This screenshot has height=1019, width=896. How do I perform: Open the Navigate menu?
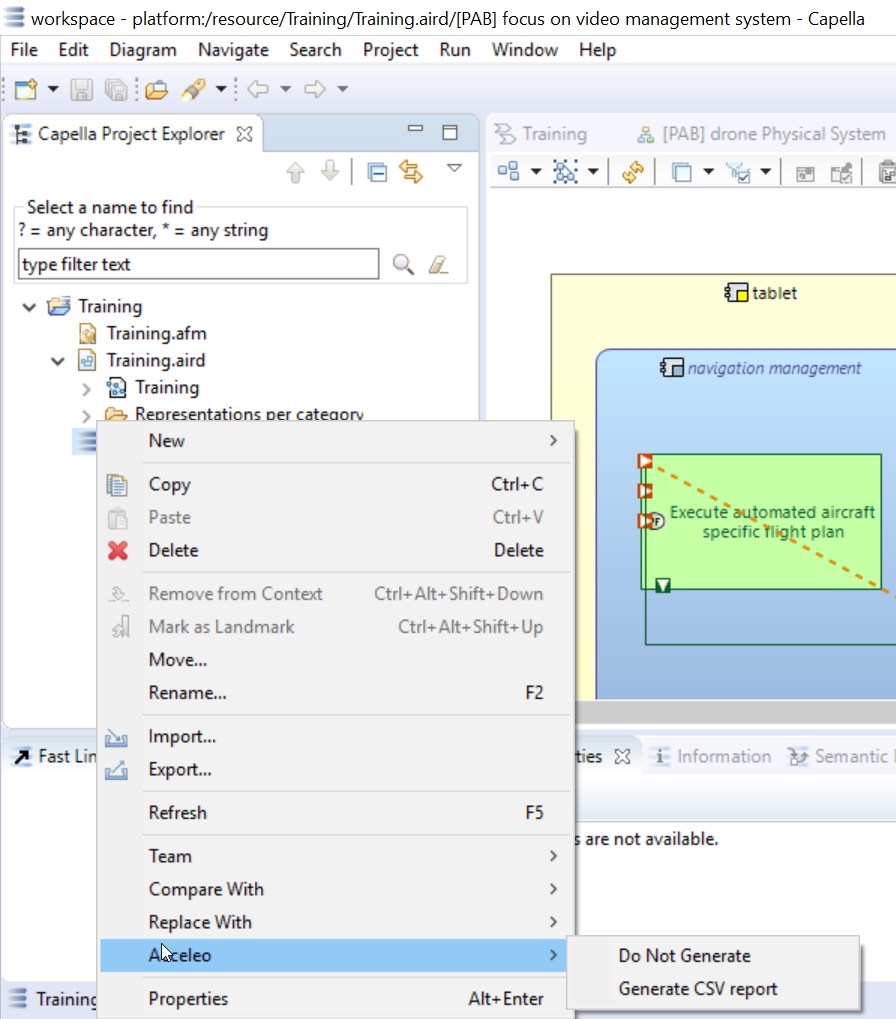233,50
